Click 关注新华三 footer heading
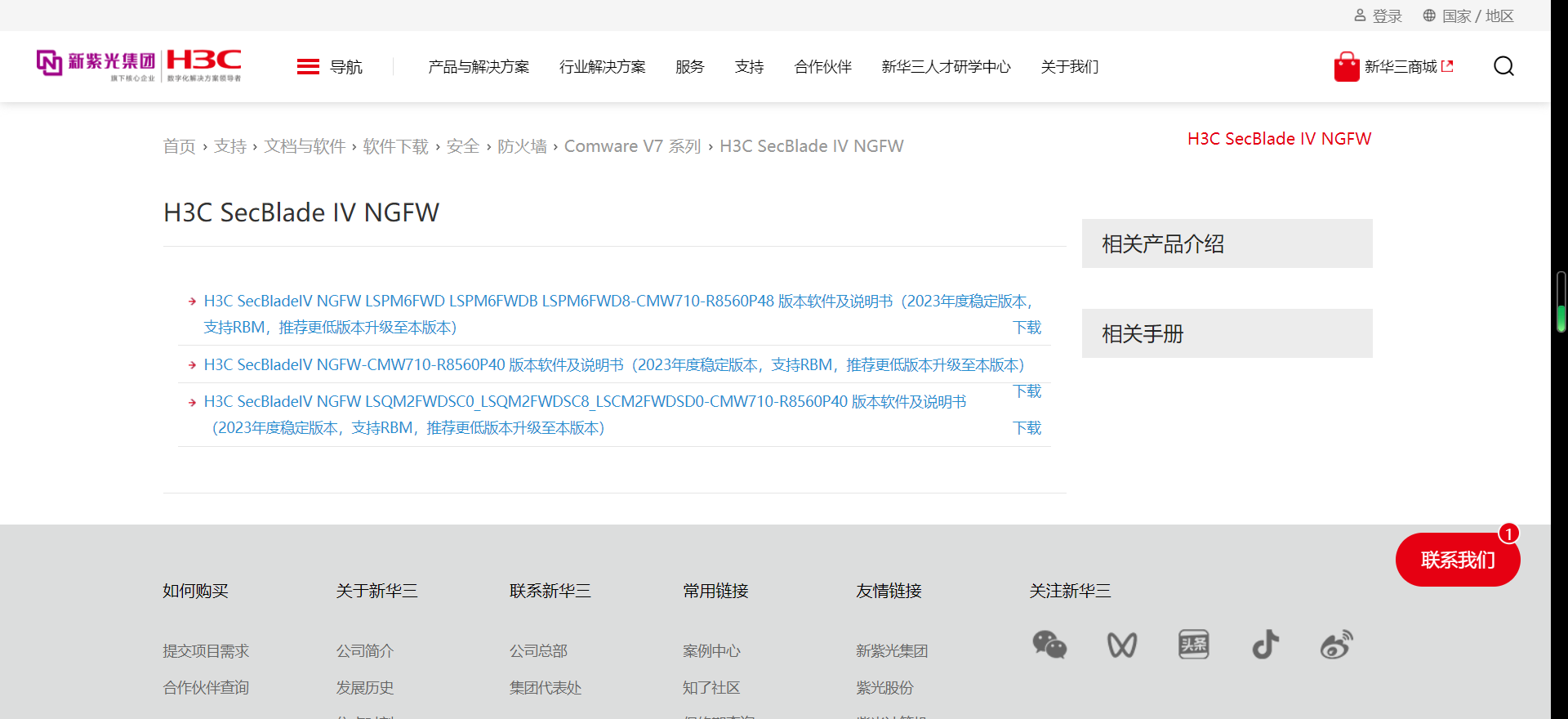The height and width of the screenshot is (719, 1568). pyautogui.click(x=1070, y=591)
